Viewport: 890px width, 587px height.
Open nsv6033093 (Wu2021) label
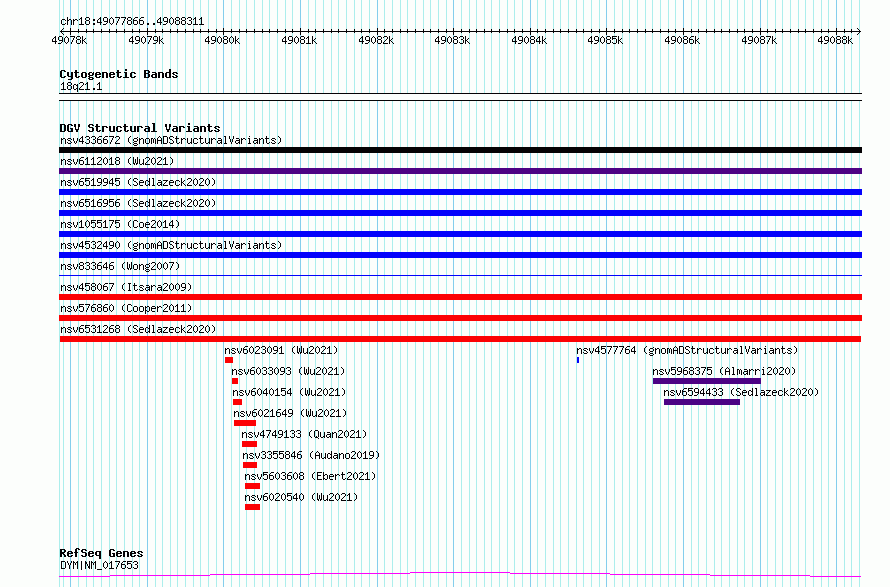tap(288, 371)
